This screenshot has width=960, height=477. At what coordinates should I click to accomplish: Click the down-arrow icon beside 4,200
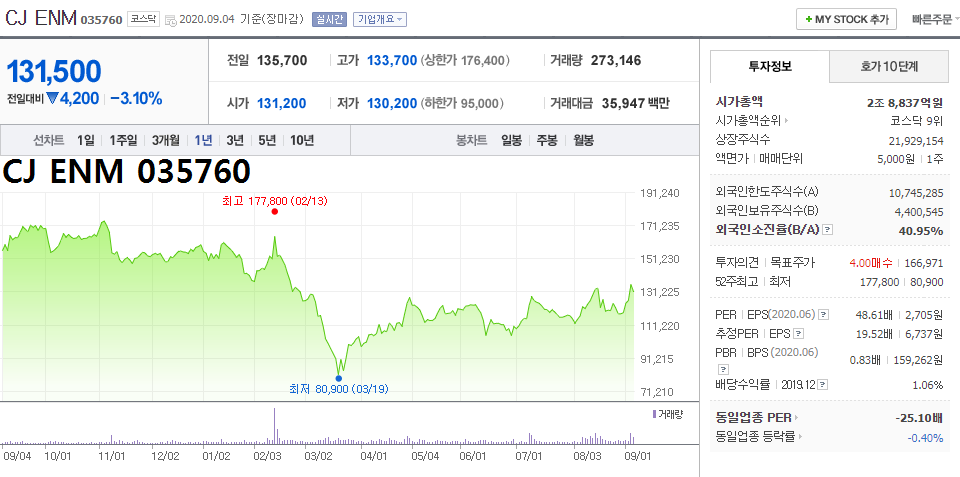51,98
